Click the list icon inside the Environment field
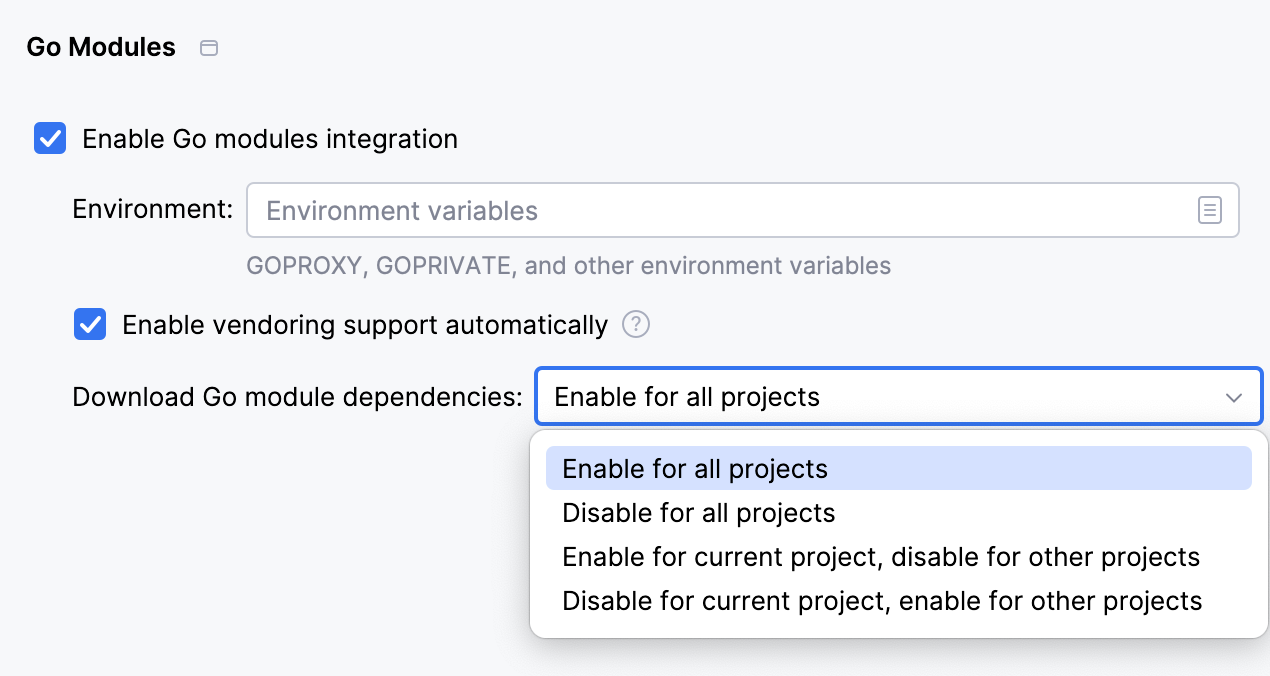The width and height of the screenshot is (1270, 676). click(x=1210, y=210)
